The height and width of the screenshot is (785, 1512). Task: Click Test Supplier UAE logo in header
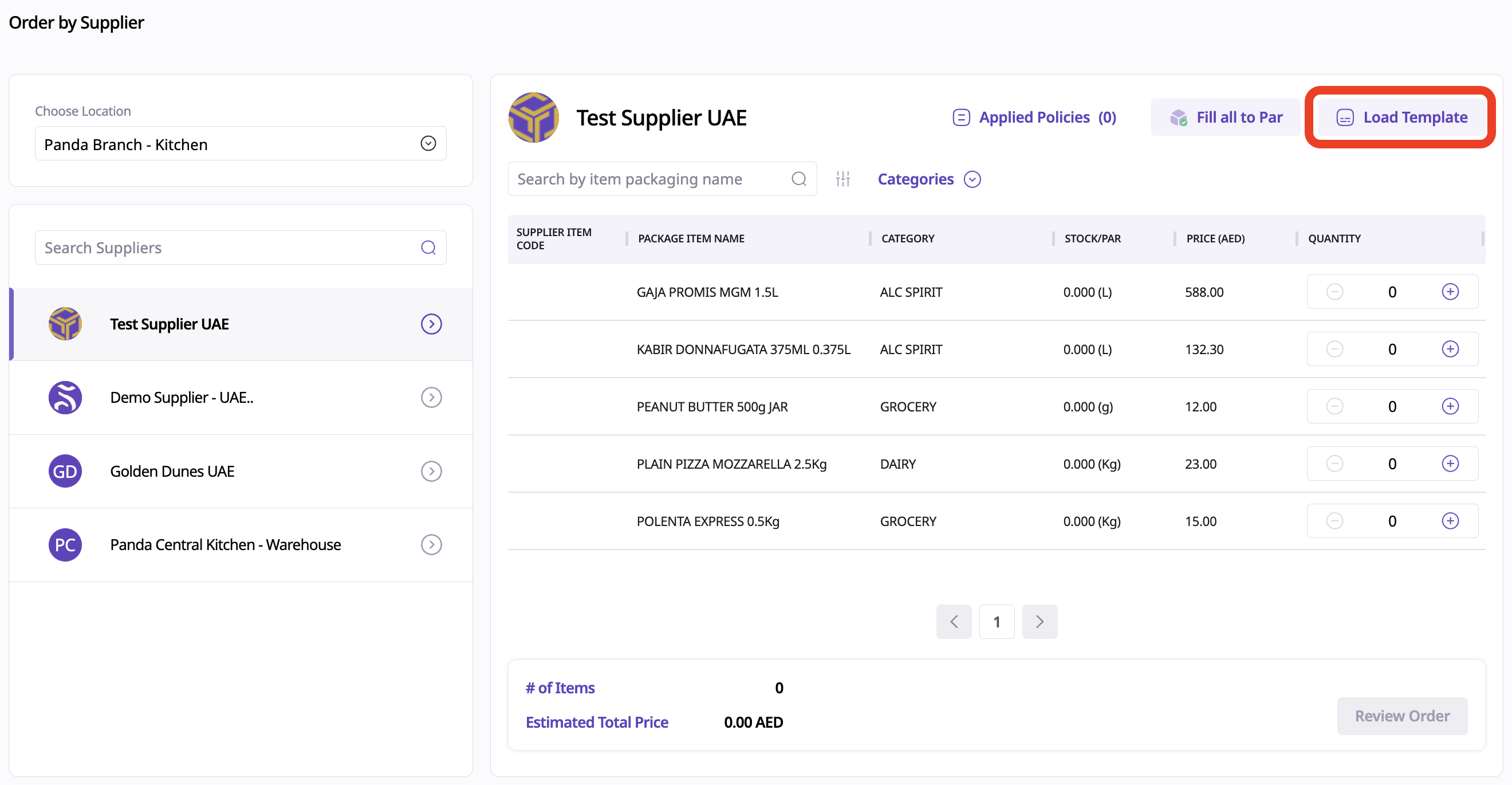533,117
